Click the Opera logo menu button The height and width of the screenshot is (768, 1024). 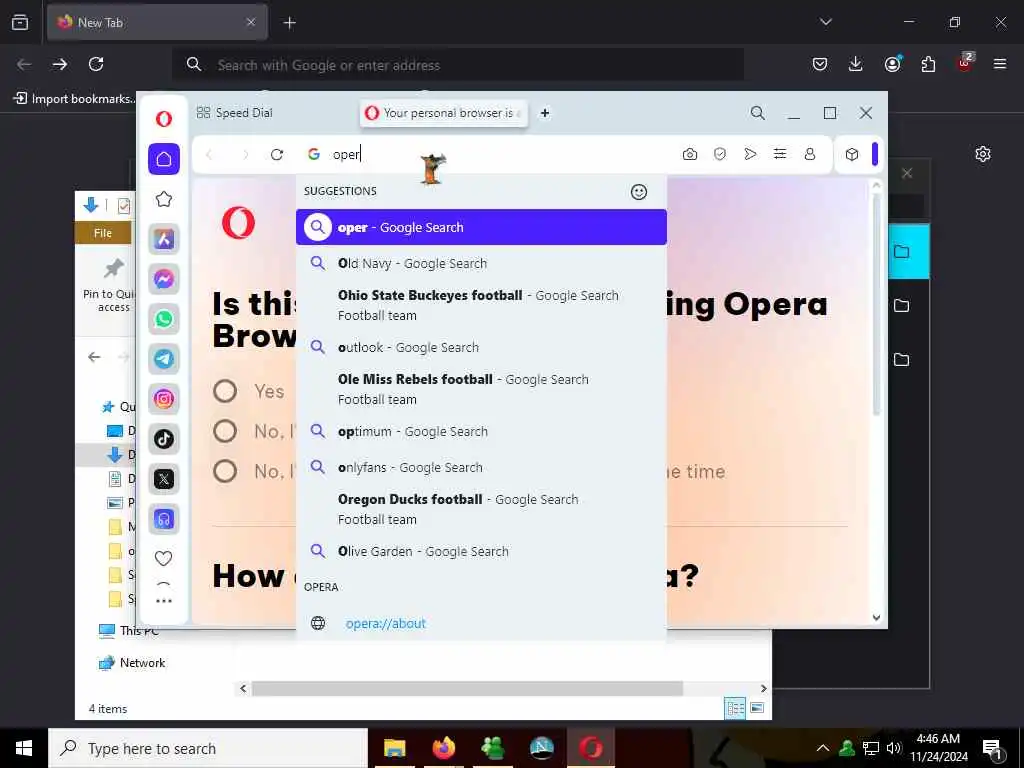point(164,118)
